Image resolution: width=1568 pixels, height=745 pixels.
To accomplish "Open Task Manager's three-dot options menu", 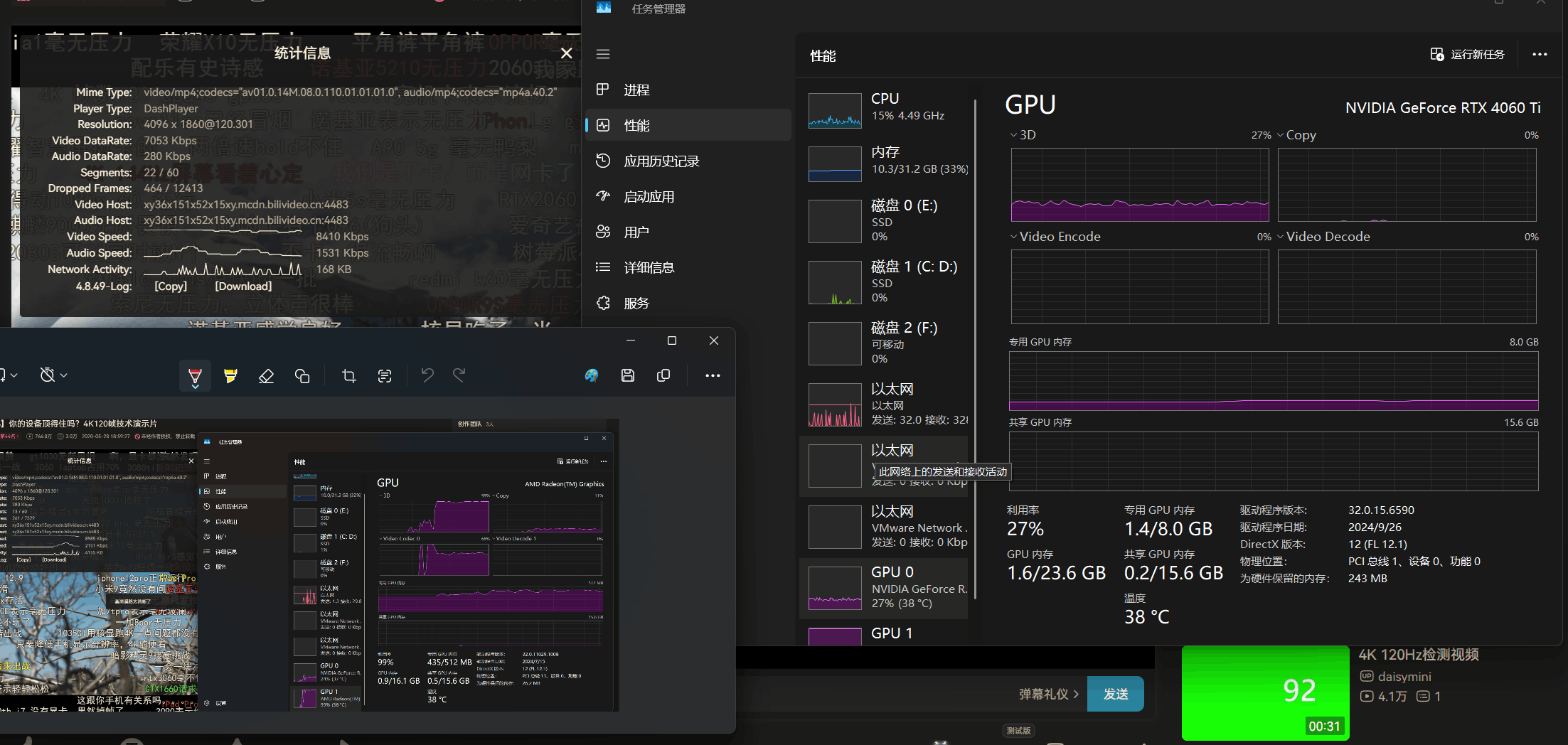I will tap(1540, 55).
